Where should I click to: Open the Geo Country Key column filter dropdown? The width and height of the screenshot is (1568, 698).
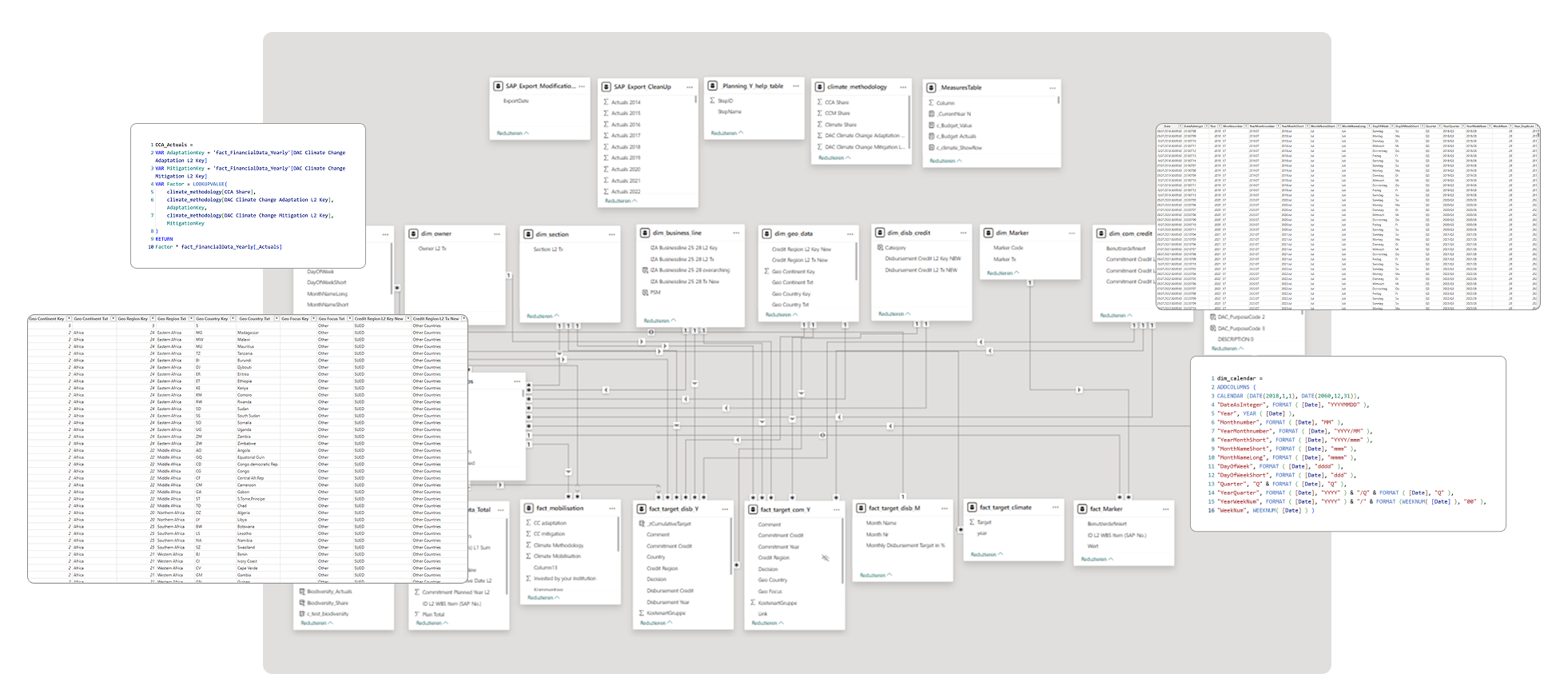(x=233, y=318)
